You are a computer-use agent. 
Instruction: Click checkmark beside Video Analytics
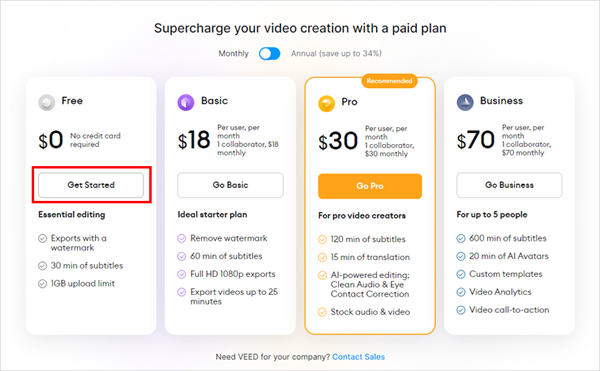click(x=461, y=292)
